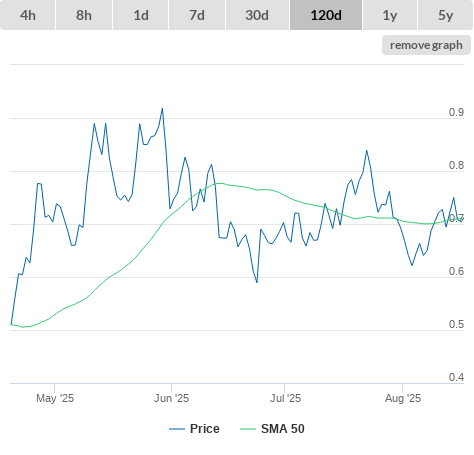Click the remove graph button
The height and width of the screenshot is (455, 474).
[426, 45]
